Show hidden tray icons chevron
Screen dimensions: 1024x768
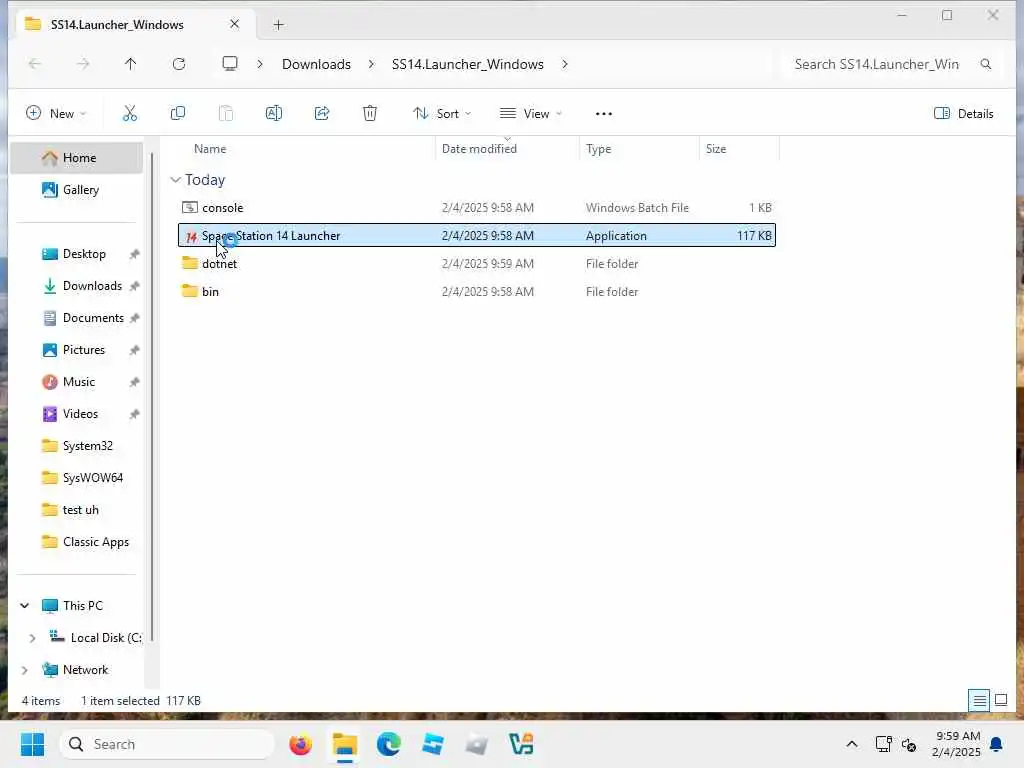pos(852,744)
